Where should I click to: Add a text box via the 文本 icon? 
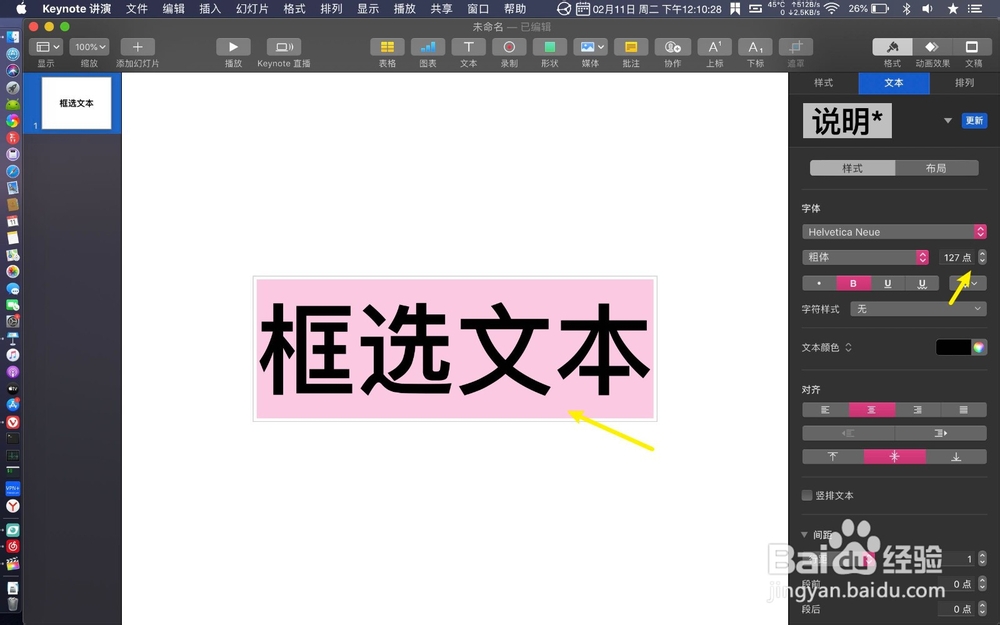pos(468,47)
